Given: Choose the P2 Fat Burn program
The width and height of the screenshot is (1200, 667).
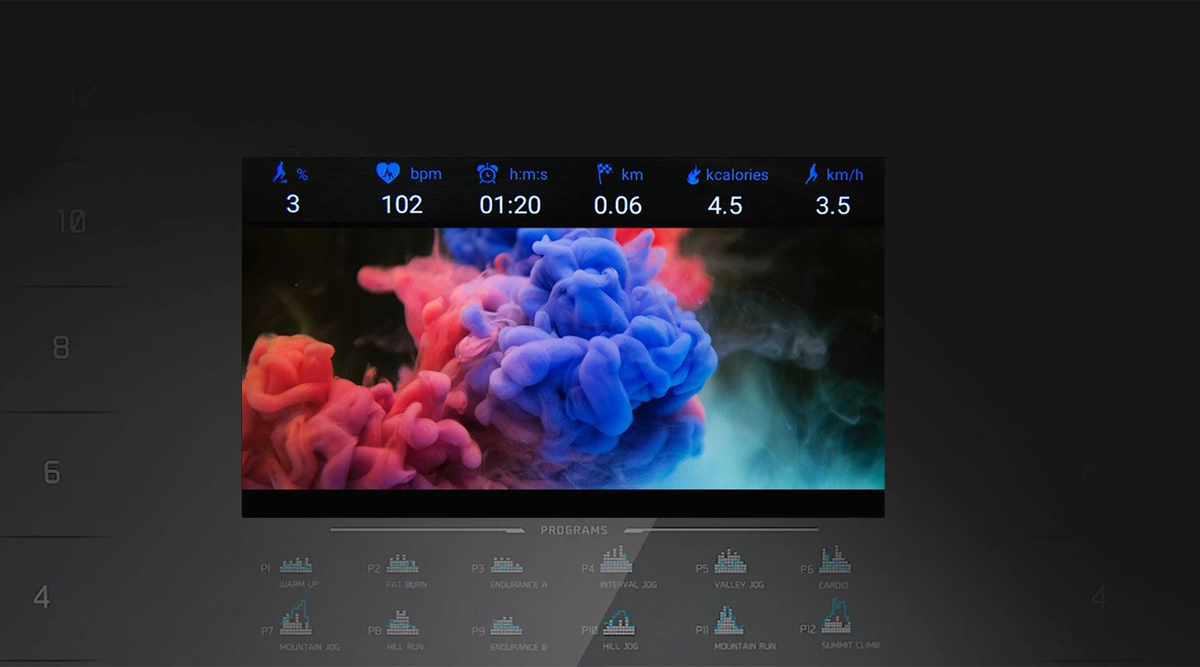Looking at the screenshot, I should 402,565.
